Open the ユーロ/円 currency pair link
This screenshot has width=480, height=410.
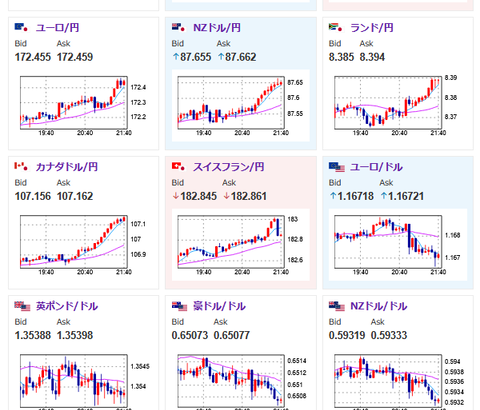57,28
